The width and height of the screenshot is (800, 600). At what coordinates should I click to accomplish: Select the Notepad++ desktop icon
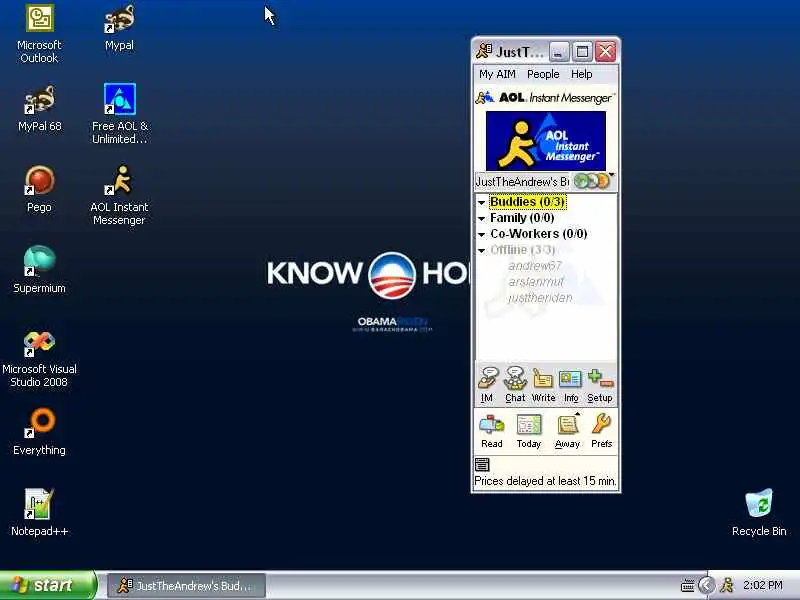tap(39, 513)
